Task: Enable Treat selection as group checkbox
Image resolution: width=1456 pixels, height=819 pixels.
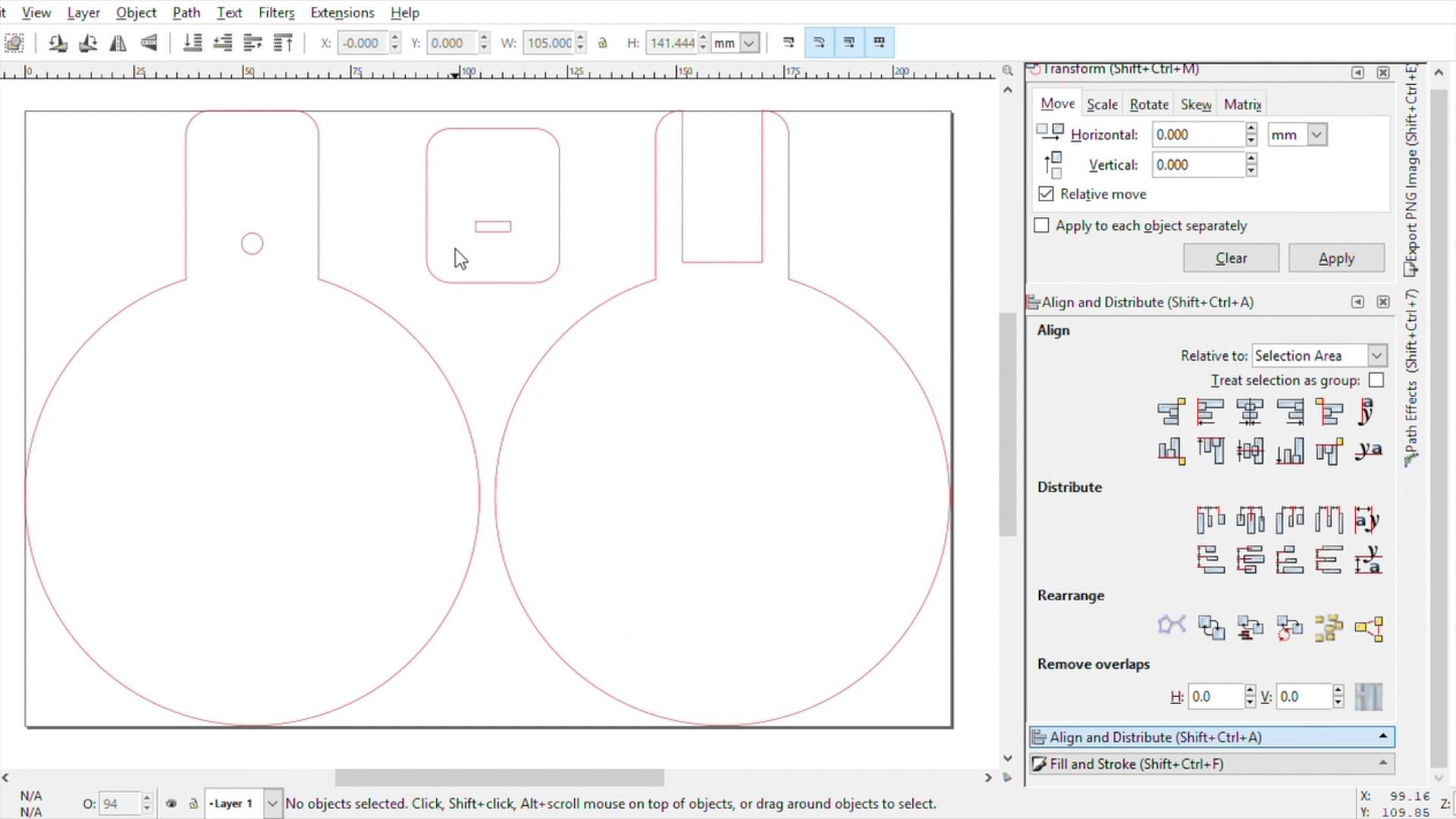Action: click(x=1377, y=380)
